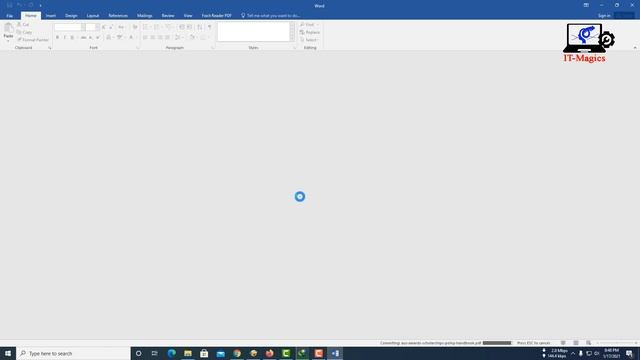Click the Shading paint bucket icon

click(192, 38)
